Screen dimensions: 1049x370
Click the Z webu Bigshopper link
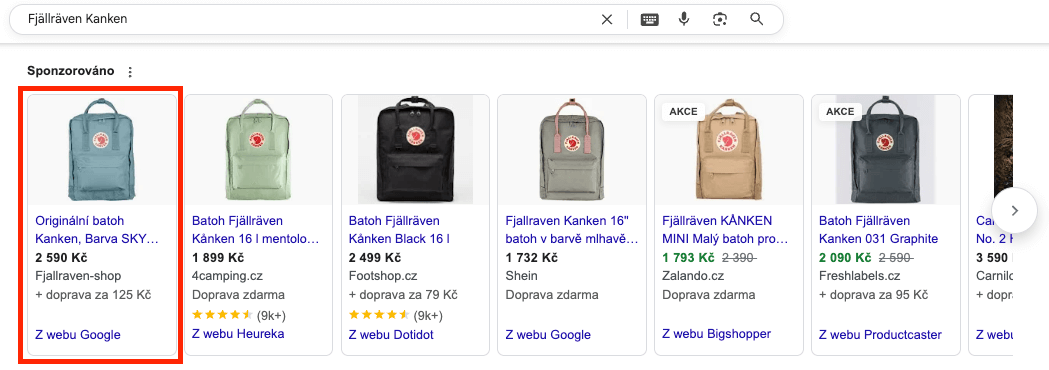coord(717,333)
